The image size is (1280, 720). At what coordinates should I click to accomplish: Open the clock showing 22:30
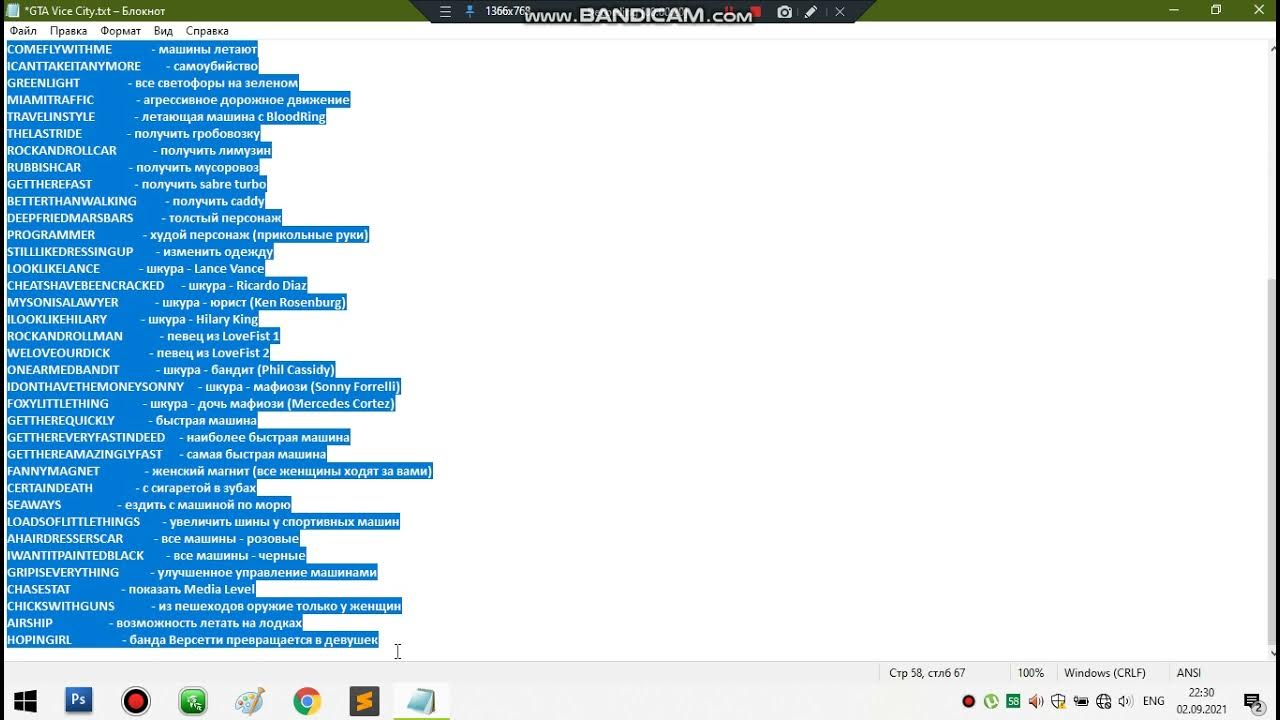click(x=1202, y=701)
